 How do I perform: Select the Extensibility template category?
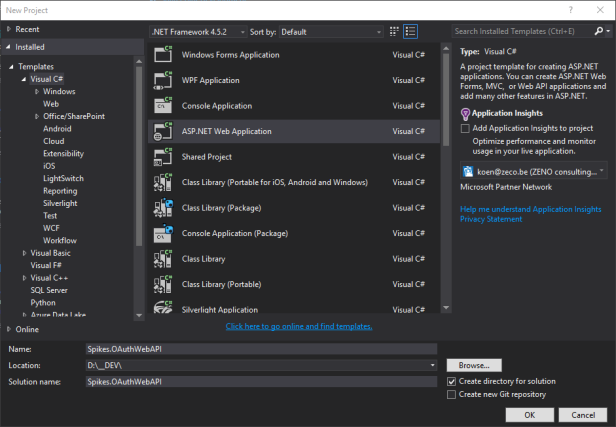click(63, 154)
